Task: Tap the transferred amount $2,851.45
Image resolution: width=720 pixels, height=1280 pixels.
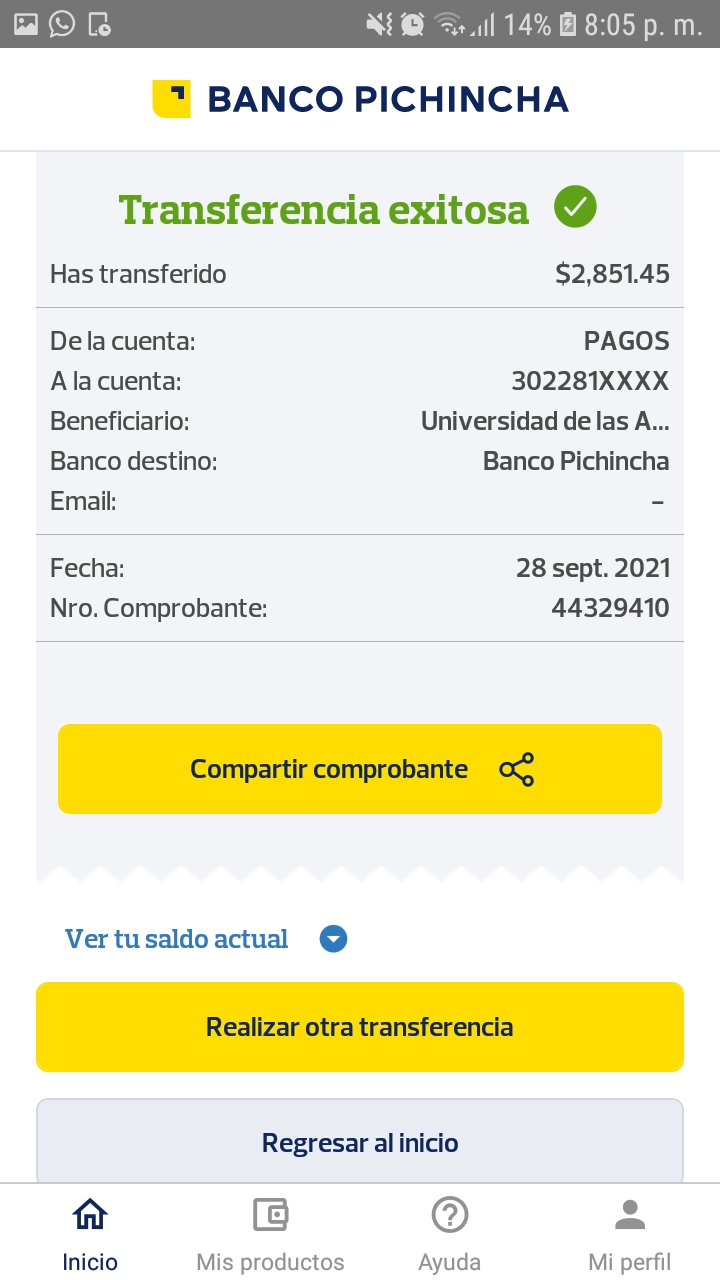Action: [612, 274]
